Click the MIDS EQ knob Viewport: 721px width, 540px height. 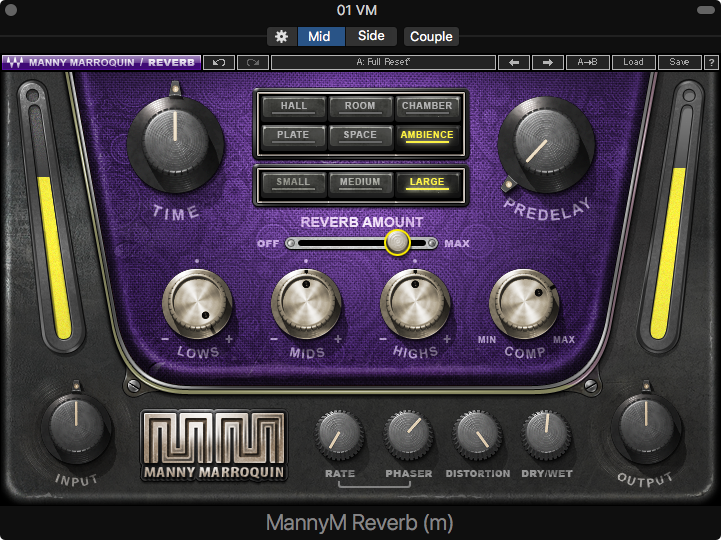(306, 304)
